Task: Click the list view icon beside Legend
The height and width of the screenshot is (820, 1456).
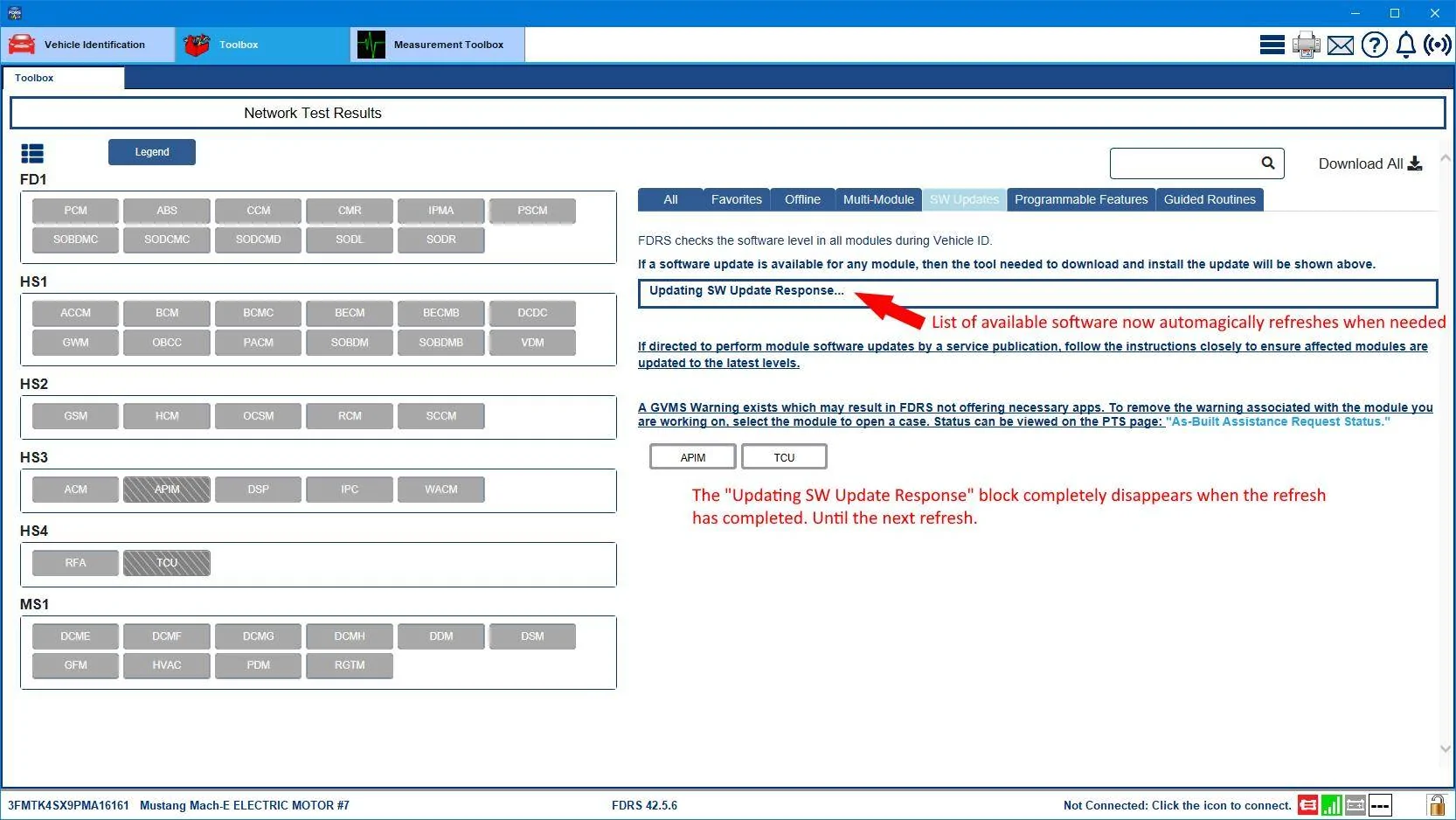Action: point(32,154)
